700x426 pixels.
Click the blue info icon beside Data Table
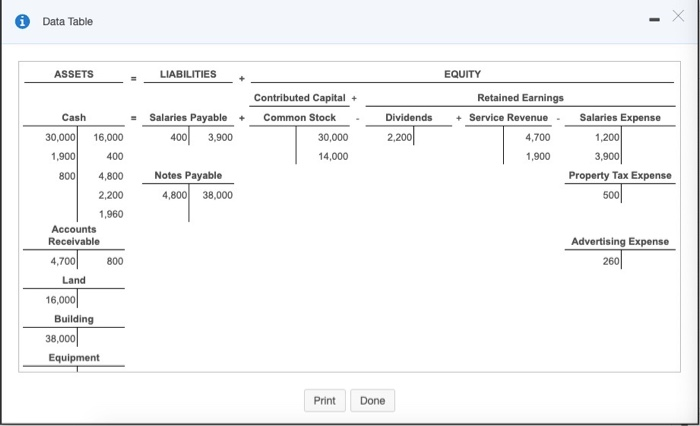point(22,21)
